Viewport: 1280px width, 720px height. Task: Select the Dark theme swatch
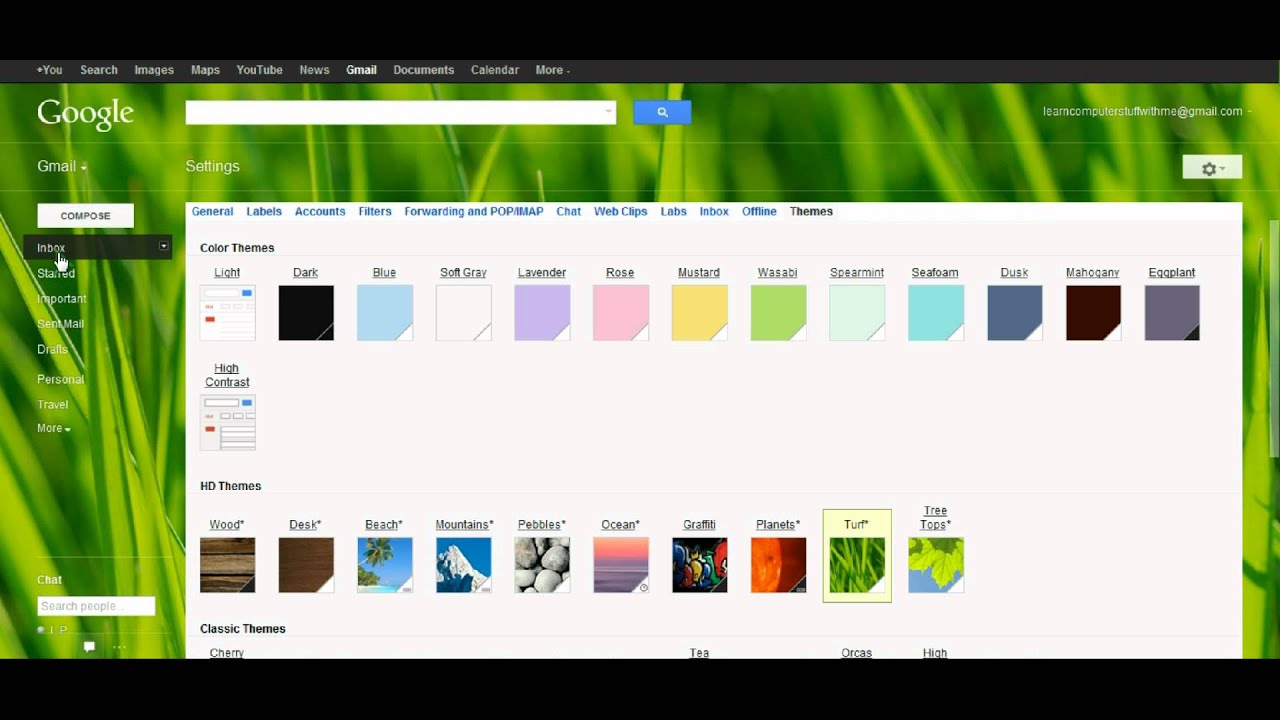click(x=306, y=313)
